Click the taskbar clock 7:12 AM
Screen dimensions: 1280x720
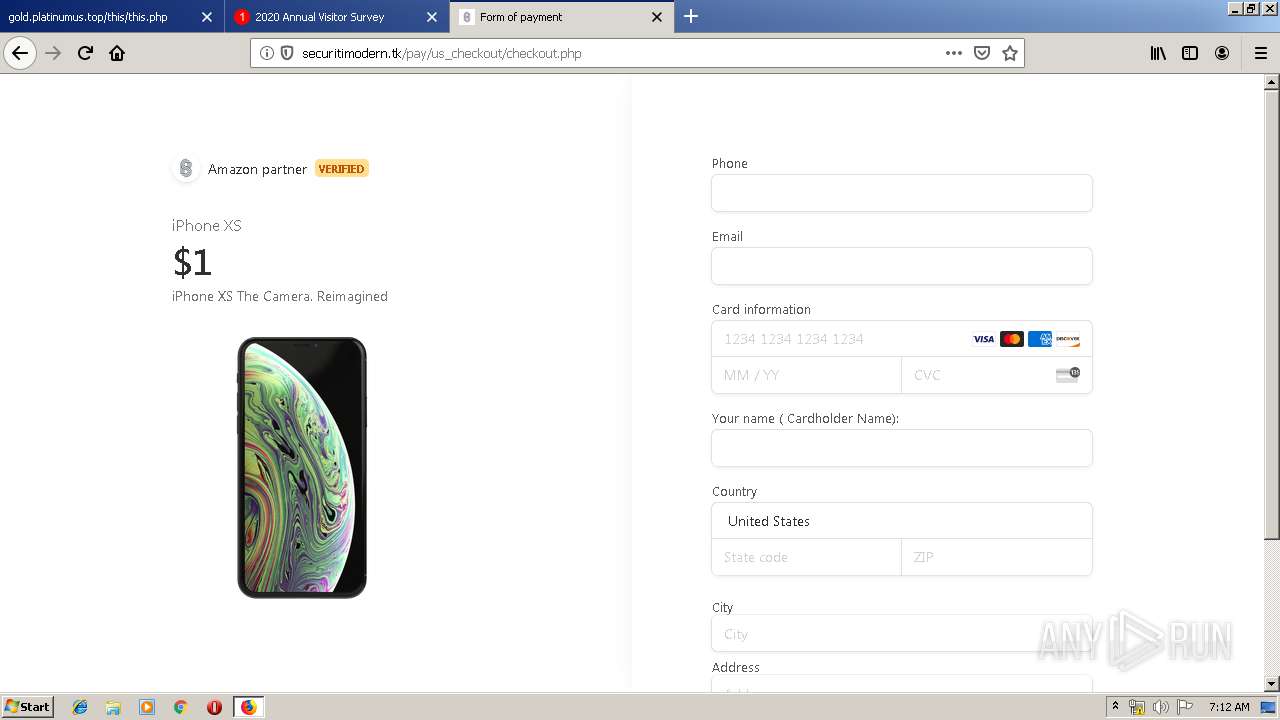tap(1229, 707)
